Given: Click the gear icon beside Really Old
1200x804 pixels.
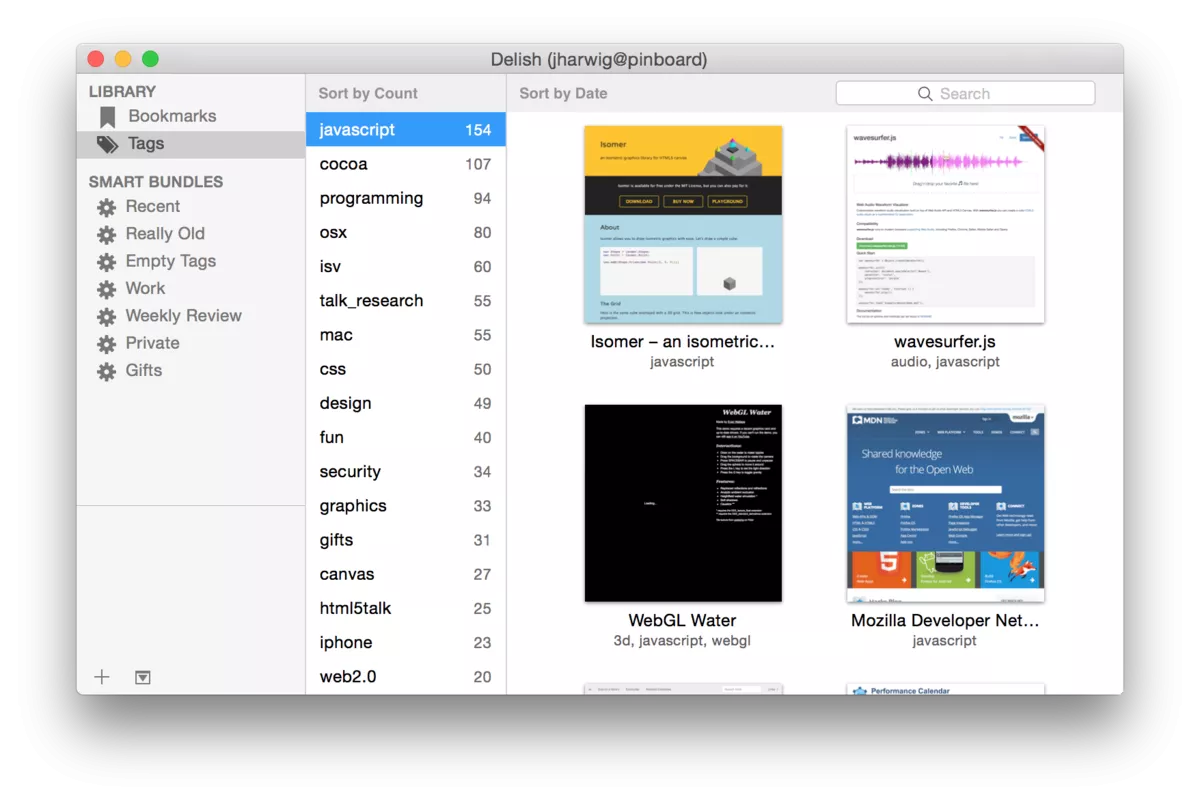Looking at the screenshot, I should (x=106, y=235).
